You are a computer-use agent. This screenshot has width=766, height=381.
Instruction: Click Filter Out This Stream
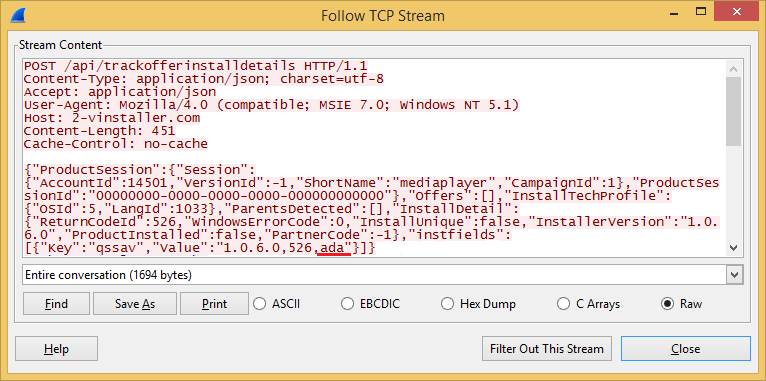pyautogui.click(x=547, y=349)
